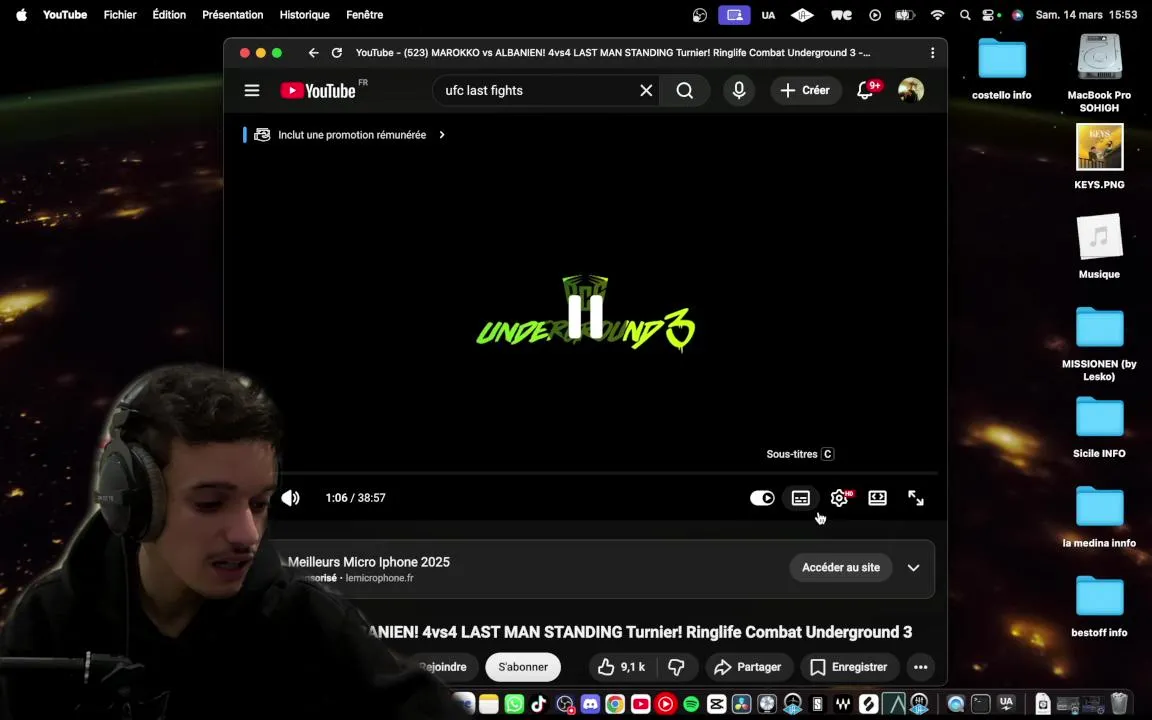Viewport: 1152px width, 720px height.
Task: Select the MISSIONEN (by Lesko) folder
Action: 1099,343
